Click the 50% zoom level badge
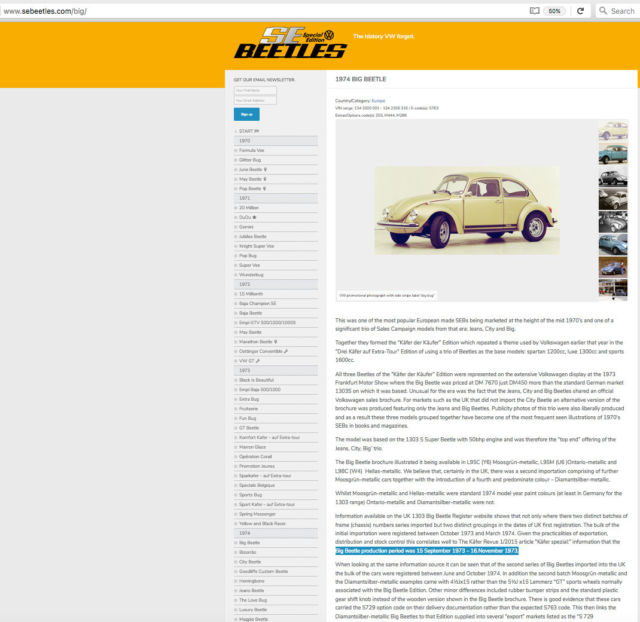The height and width of the screenshot is (622, 640). click(552, 10)
